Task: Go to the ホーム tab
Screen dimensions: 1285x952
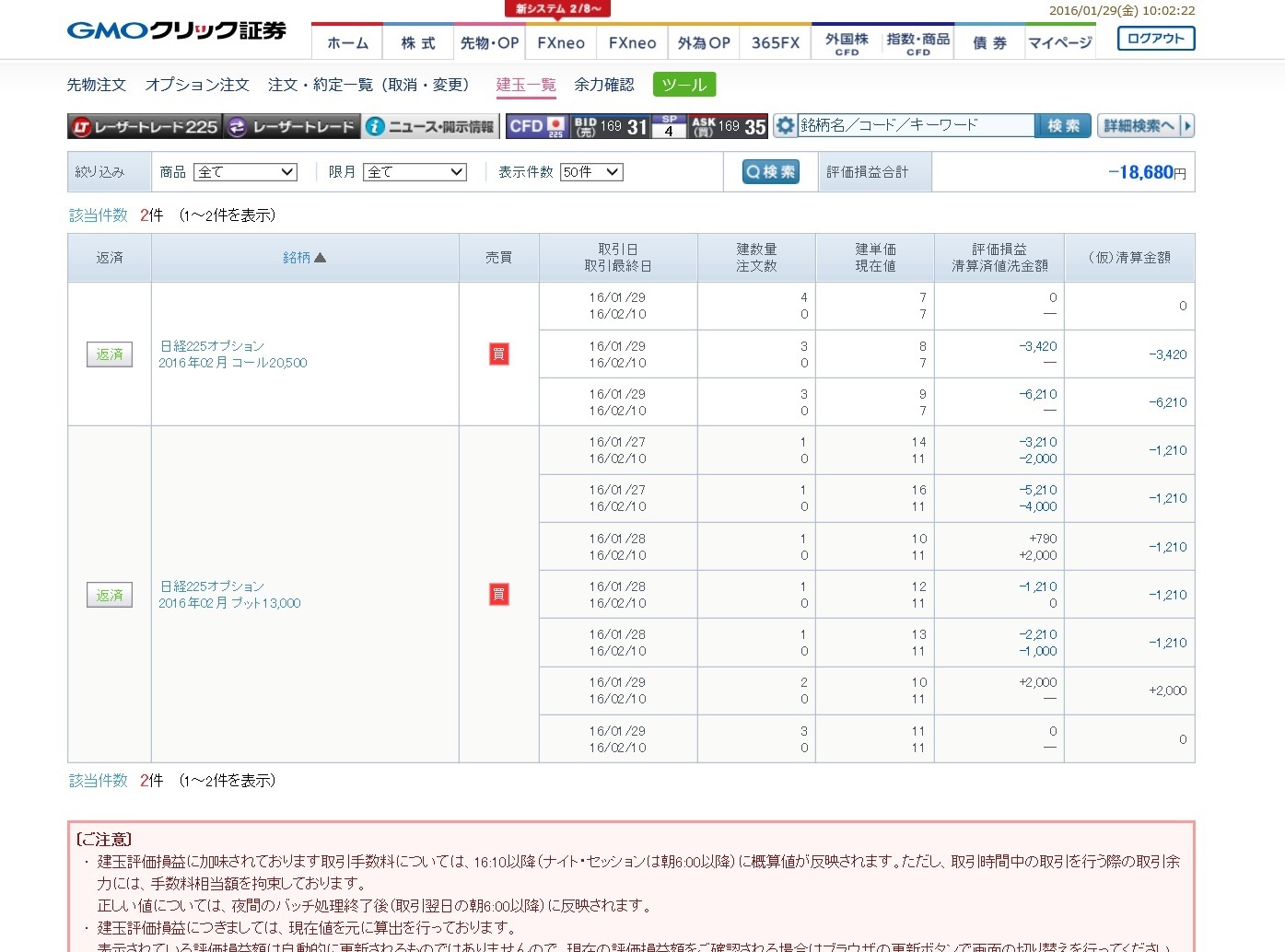Action: (x=347, y=42)
